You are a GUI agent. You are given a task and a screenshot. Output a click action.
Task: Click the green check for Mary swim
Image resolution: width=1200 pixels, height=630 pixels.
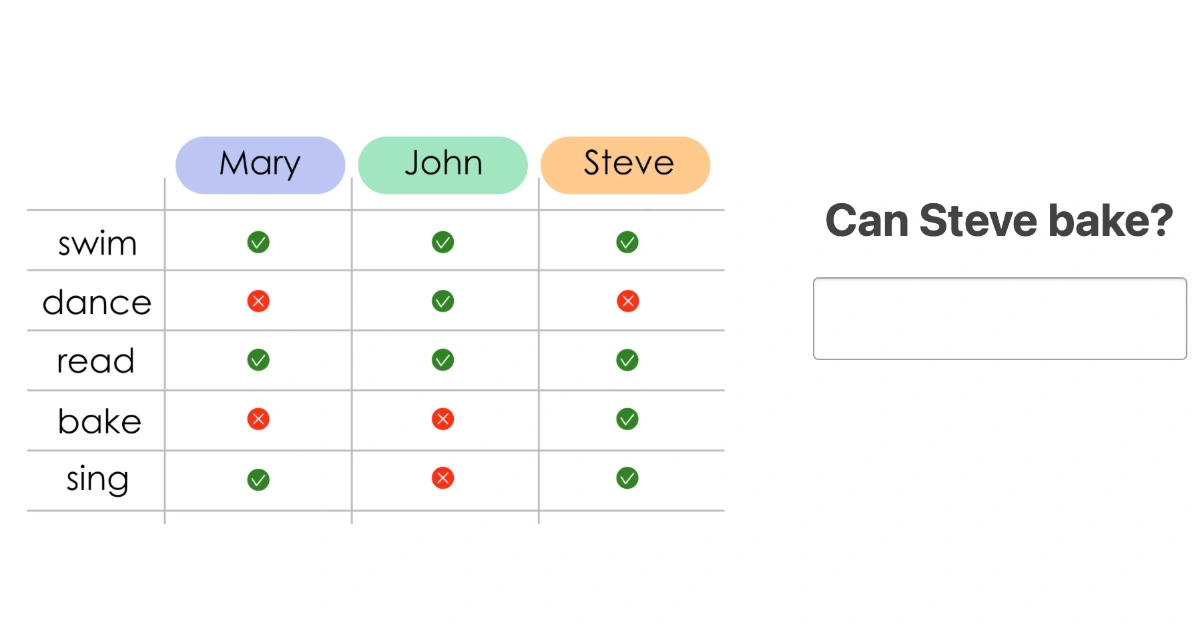(x=258, y=242)
